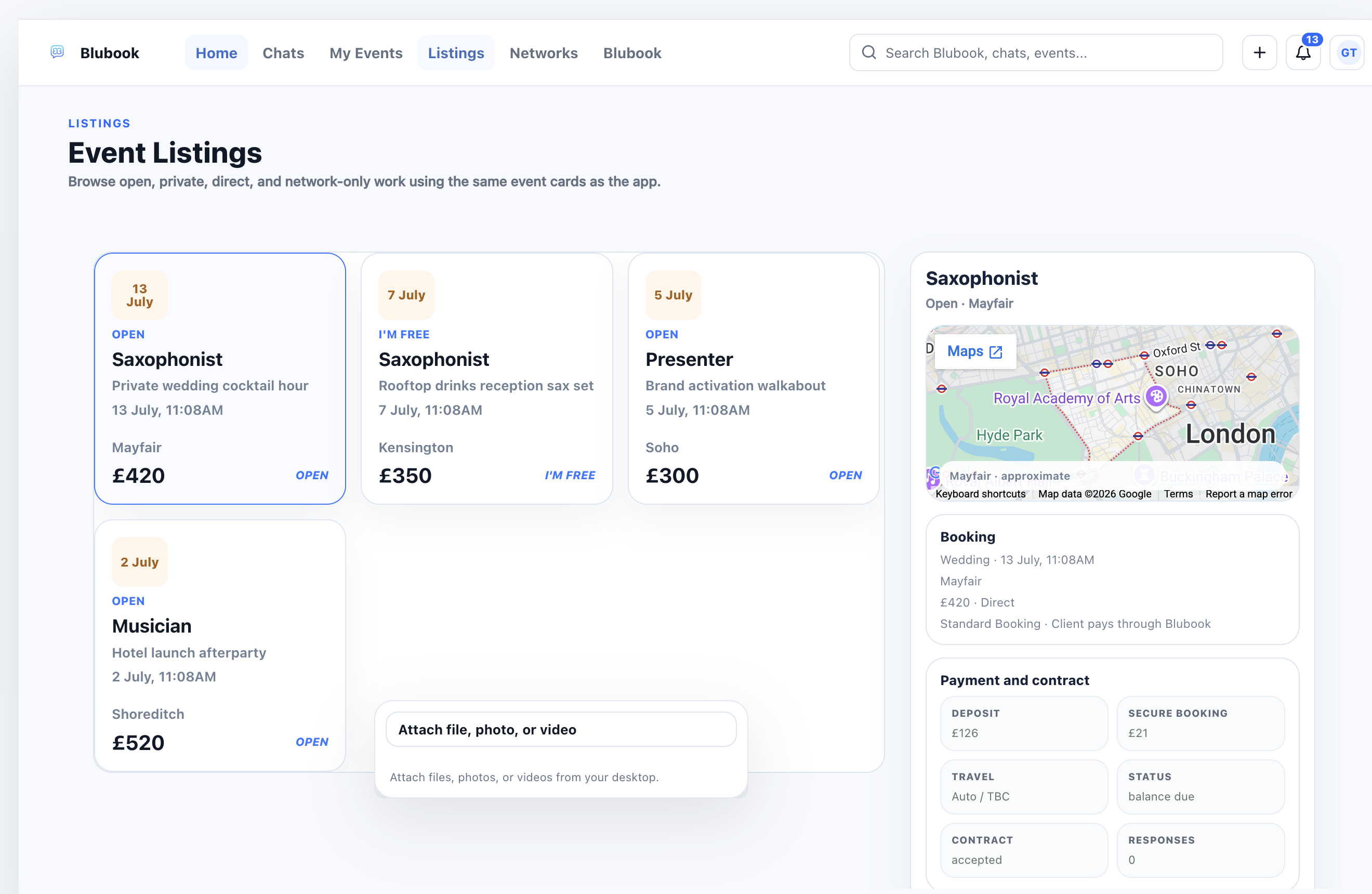
Task: Open the GT profile avatar
Action: coord(1348,52)
